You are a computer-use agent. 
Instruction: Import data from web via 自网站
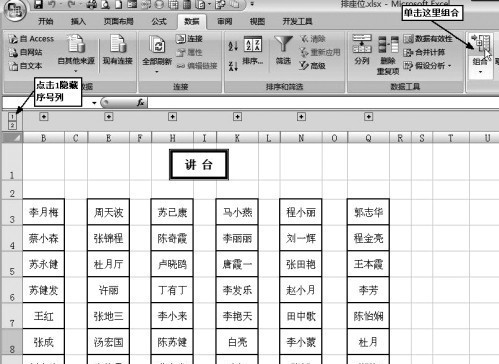pos(26,52)
